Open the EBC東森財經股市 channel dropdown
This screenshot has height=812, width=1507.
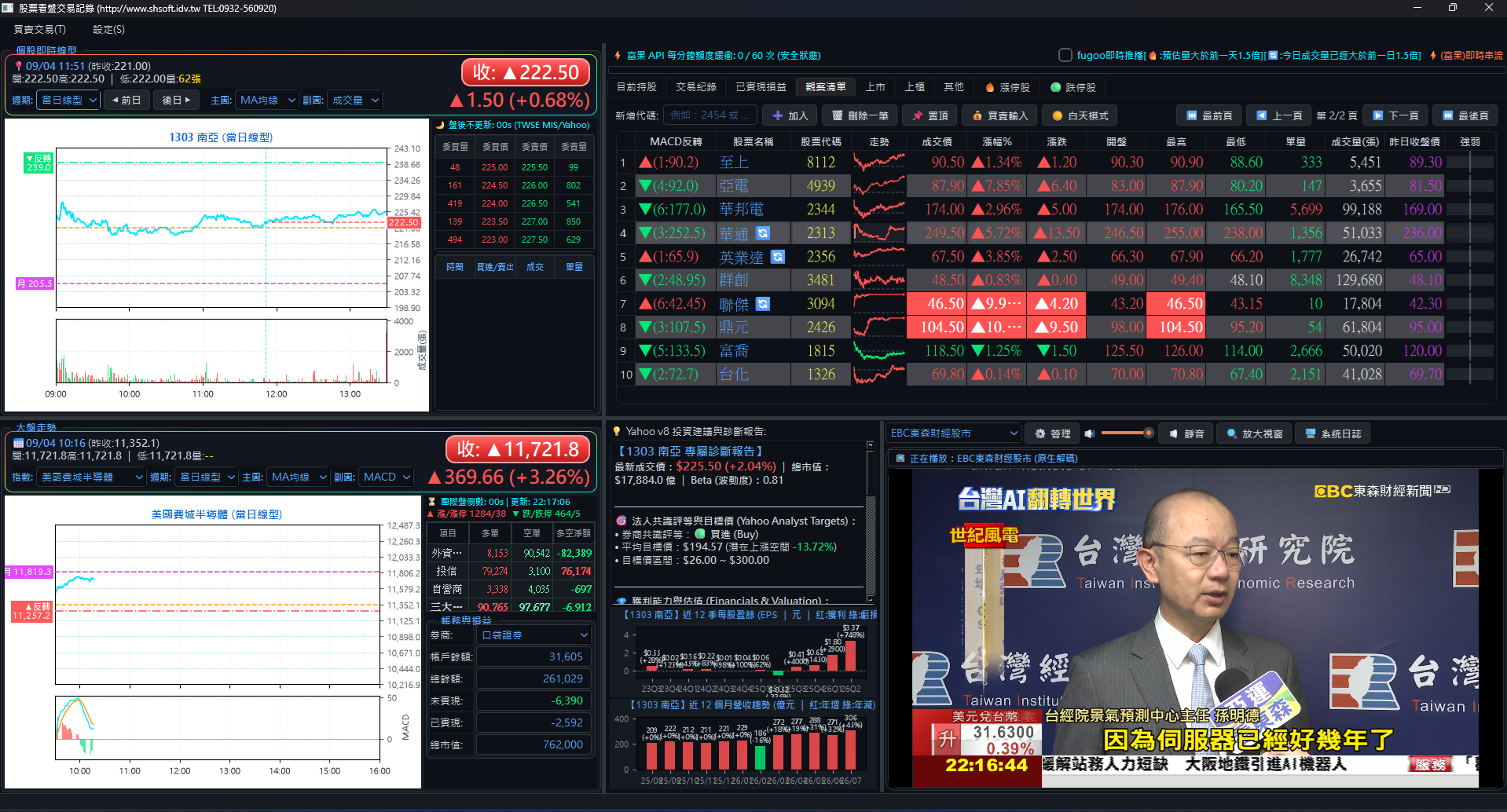[954, 433]
